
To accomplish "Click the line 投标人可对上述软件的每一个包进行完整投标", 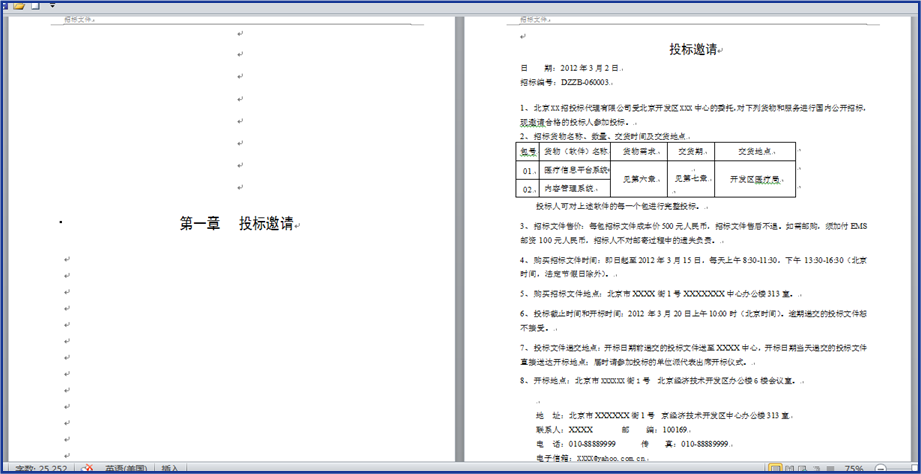I will coord(620,207).
